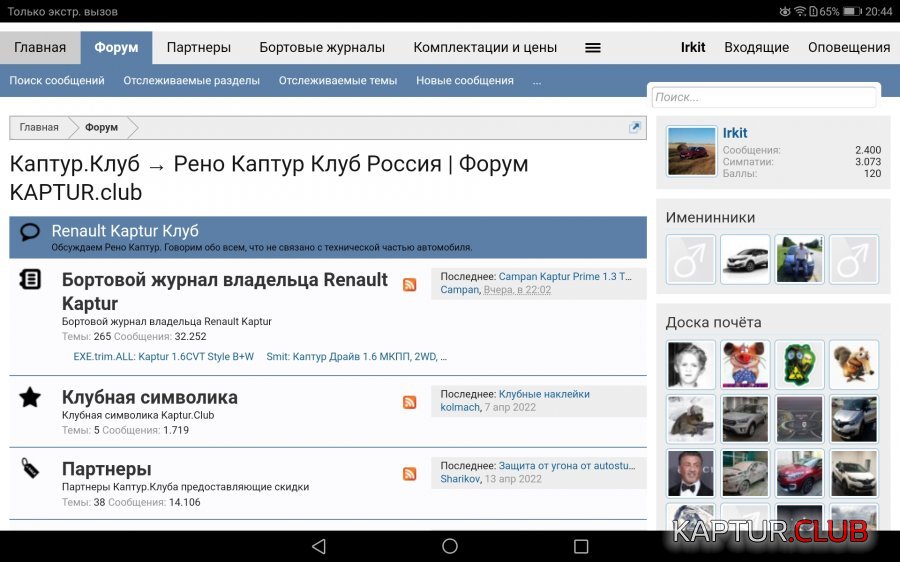Open Renault Kaptur Клуб category header

pos(125,231)
